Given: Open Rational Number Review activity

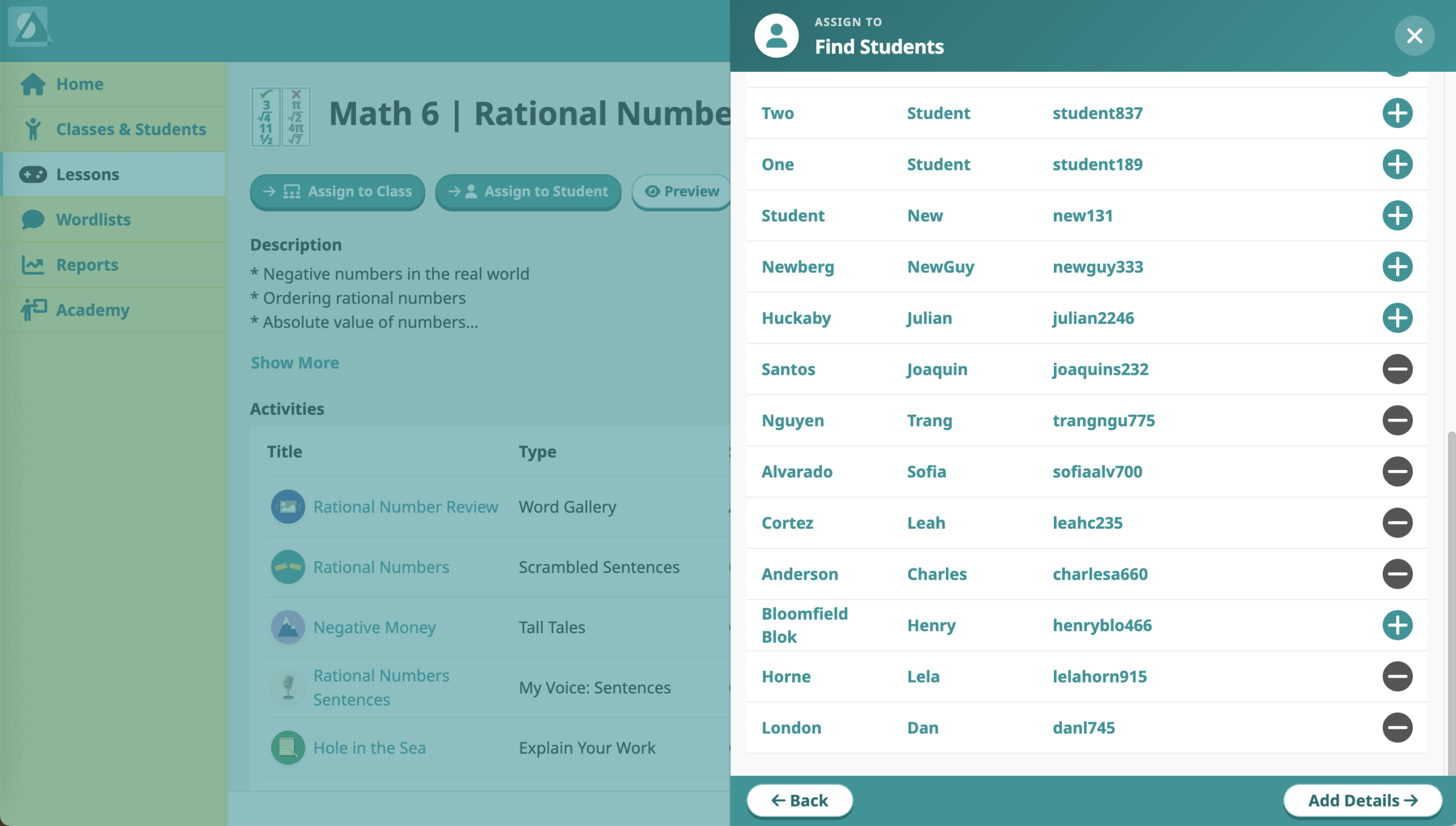Looking at the screenshot, I should tap(406, 507).
